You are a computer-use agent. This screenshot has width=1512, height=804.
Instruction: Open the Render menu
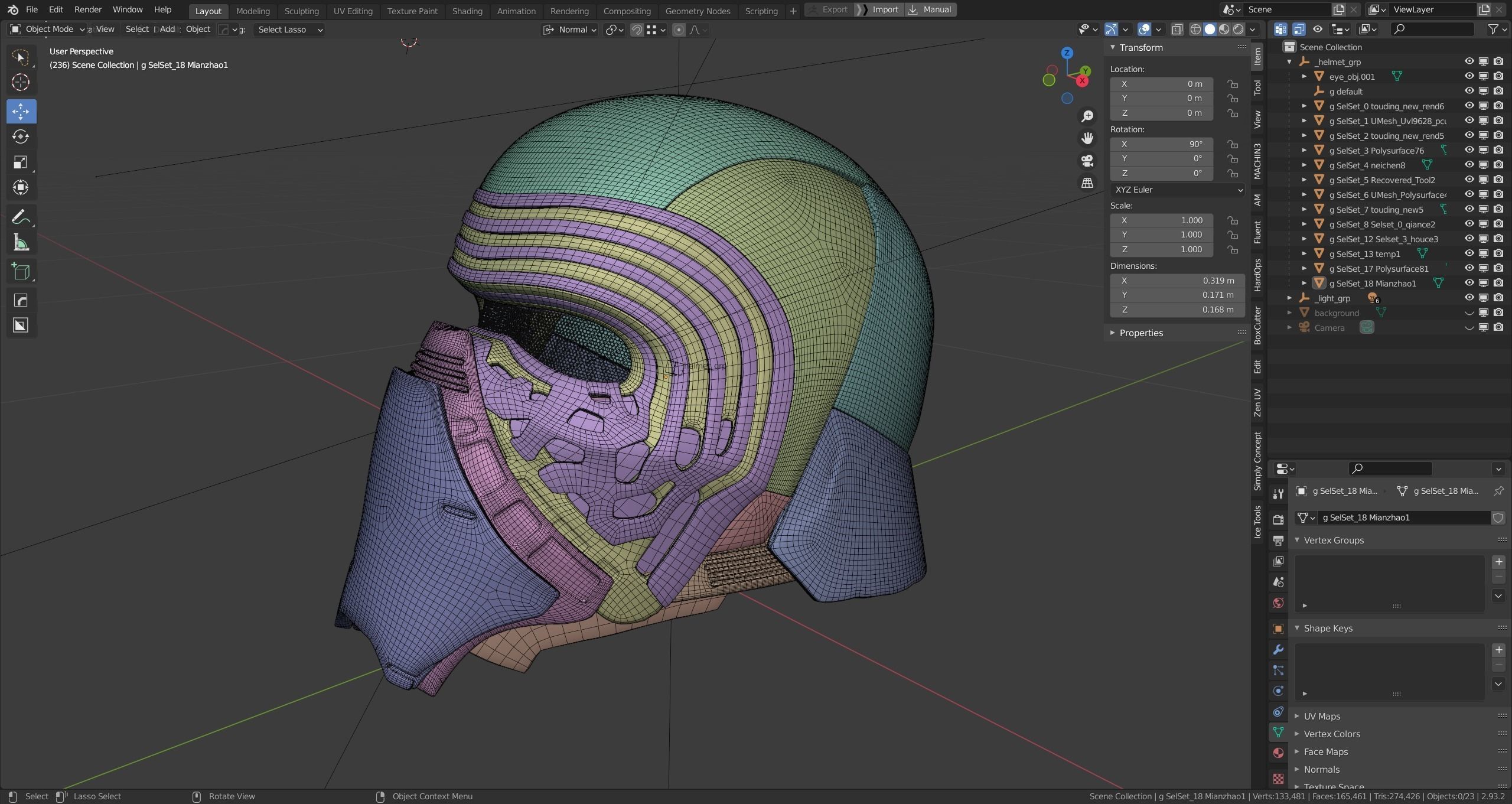point(88,10)
